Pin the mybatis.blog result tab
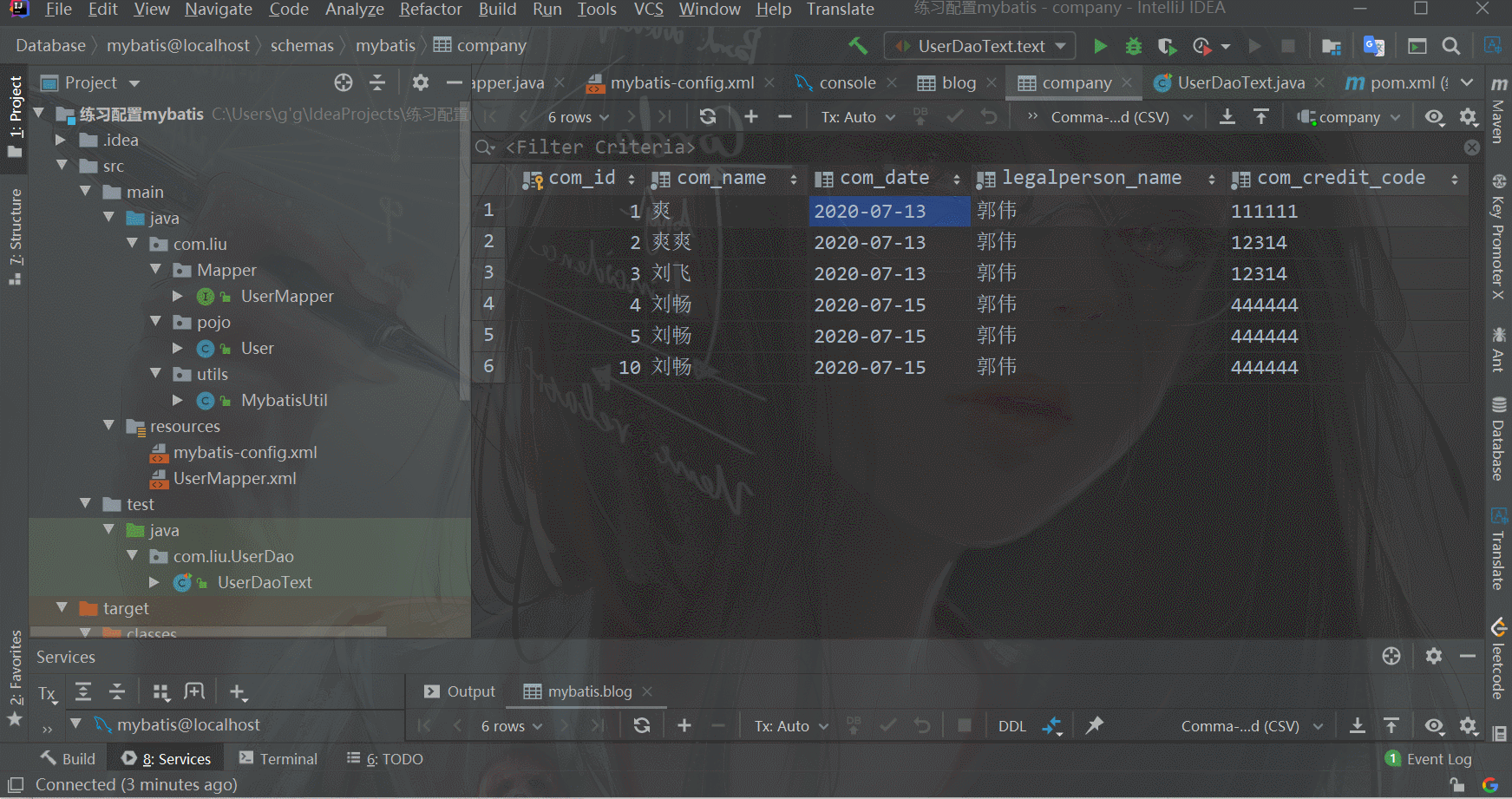Screen dimensions: 1512x799 click(x=1095, y=725)
